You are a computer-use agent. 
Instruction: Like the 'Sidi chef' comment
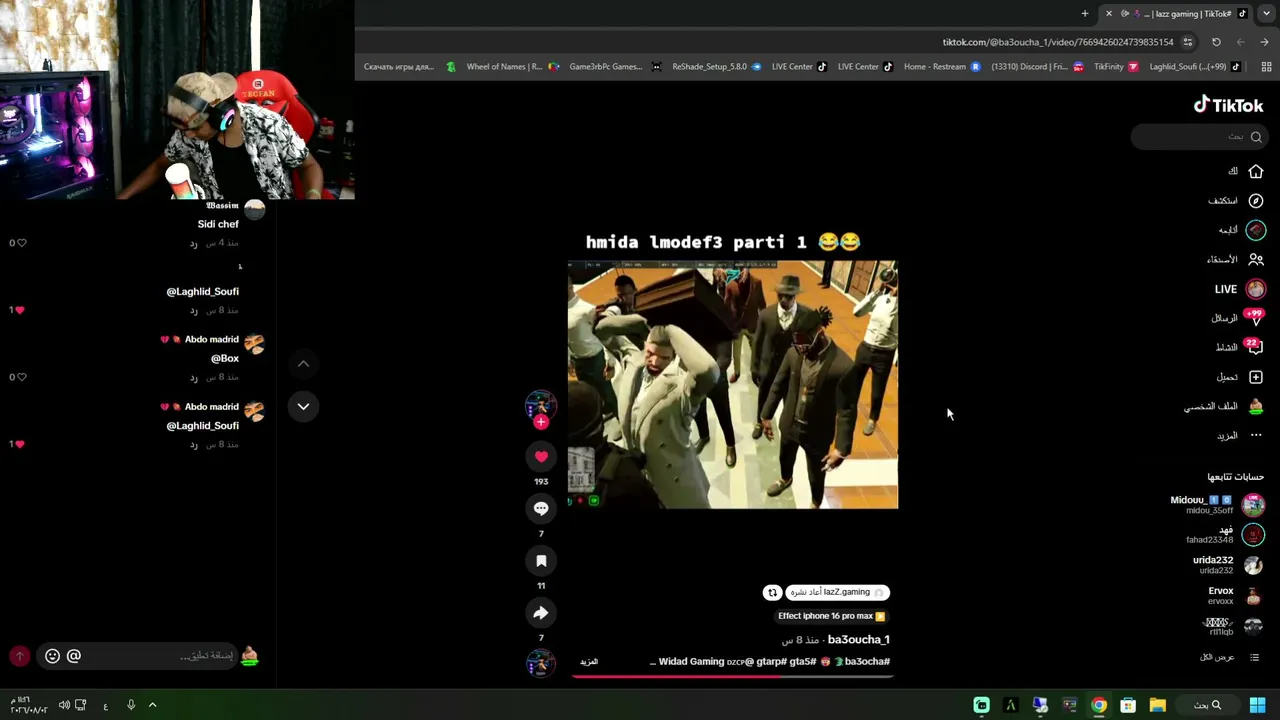[20, 243]
